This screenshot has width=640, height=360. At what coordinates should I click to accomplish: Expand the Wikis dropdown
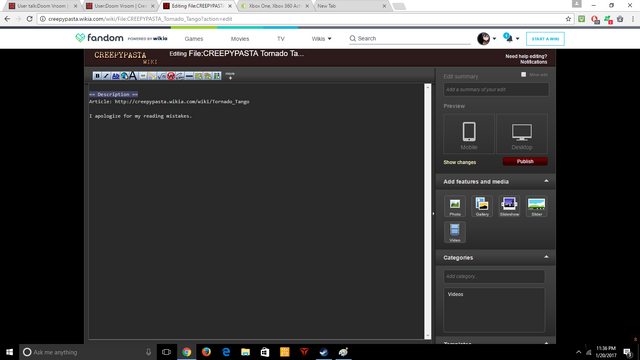[x=321, y=39]
